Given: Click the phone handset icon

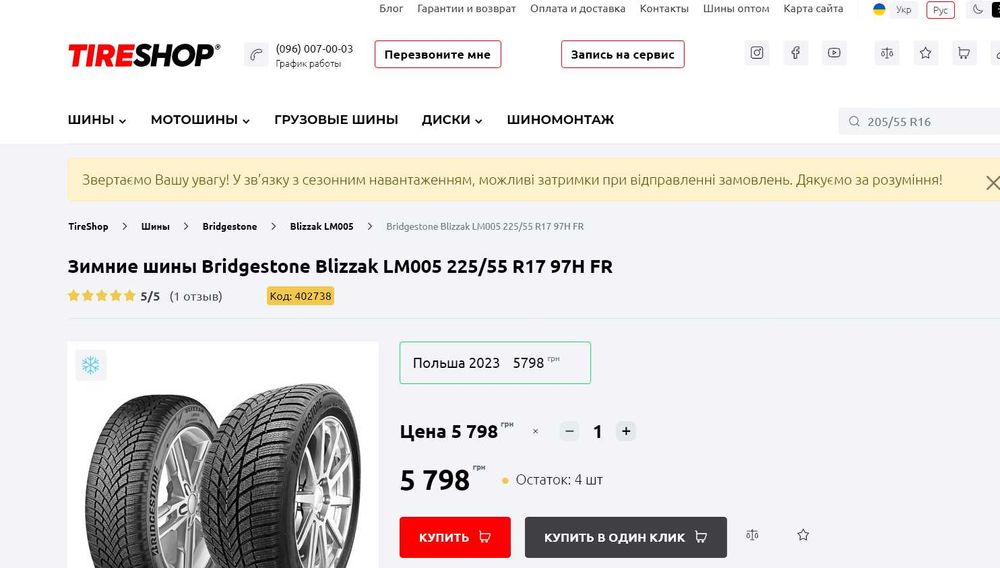Looking at the screenshot, I should (x=256, y=55).
